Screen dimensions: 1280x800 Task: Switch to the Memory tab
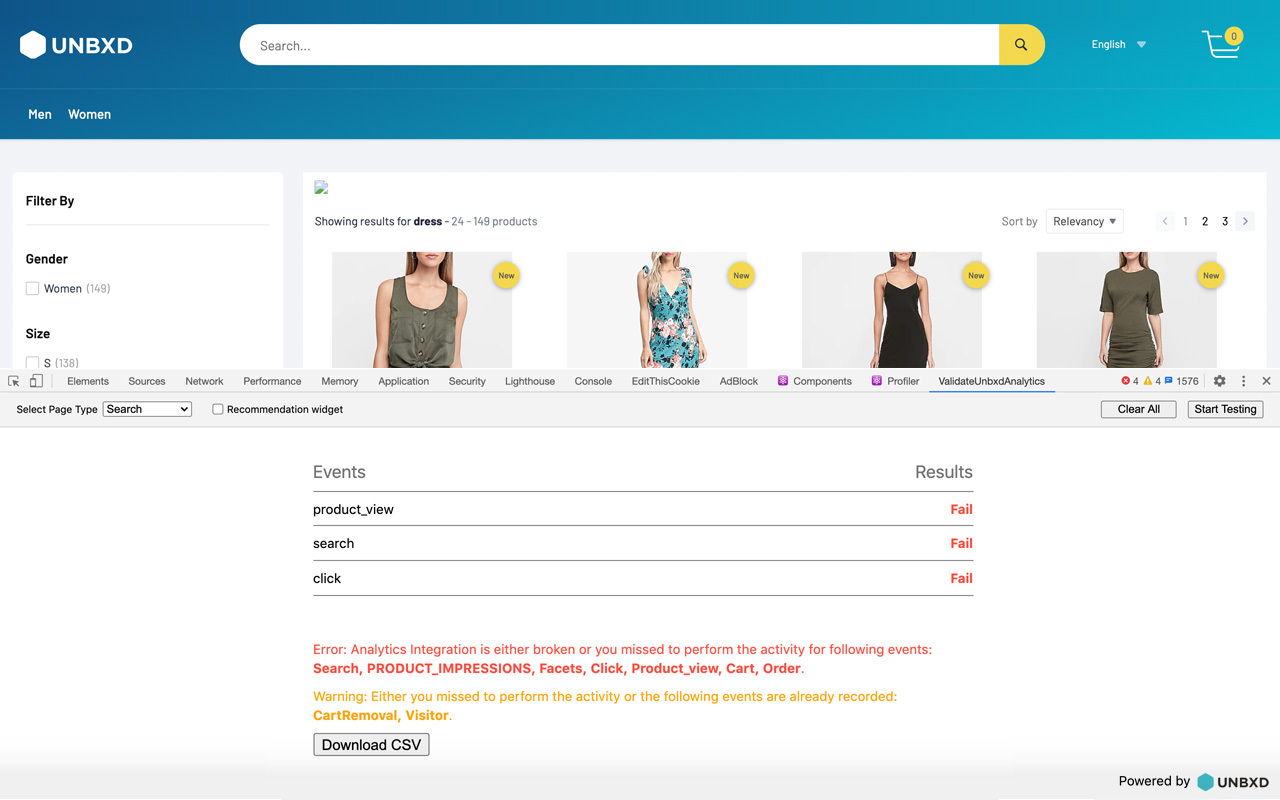tap(340, 381)
